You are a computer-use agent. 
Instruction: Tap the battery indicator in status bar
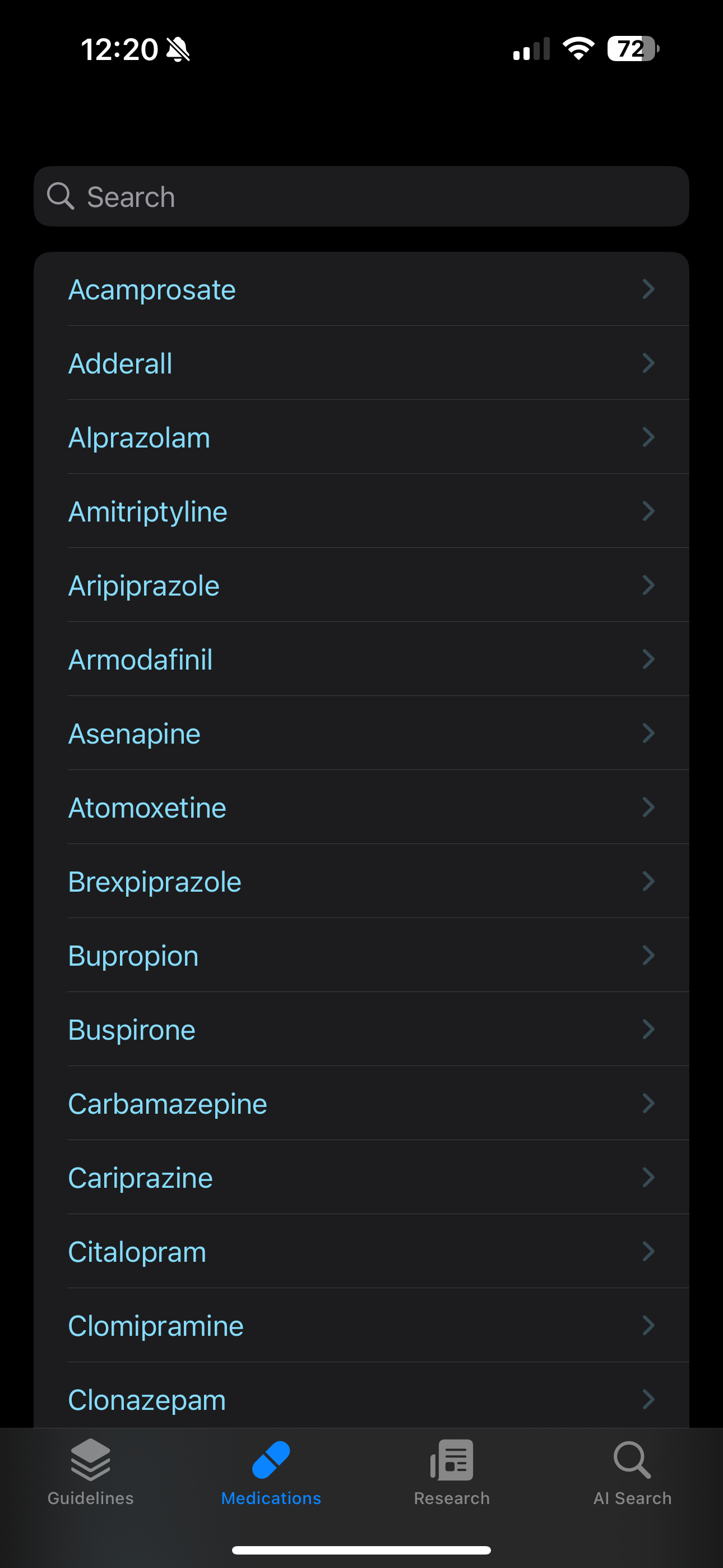pyautogui.click(x=633, y=49)
